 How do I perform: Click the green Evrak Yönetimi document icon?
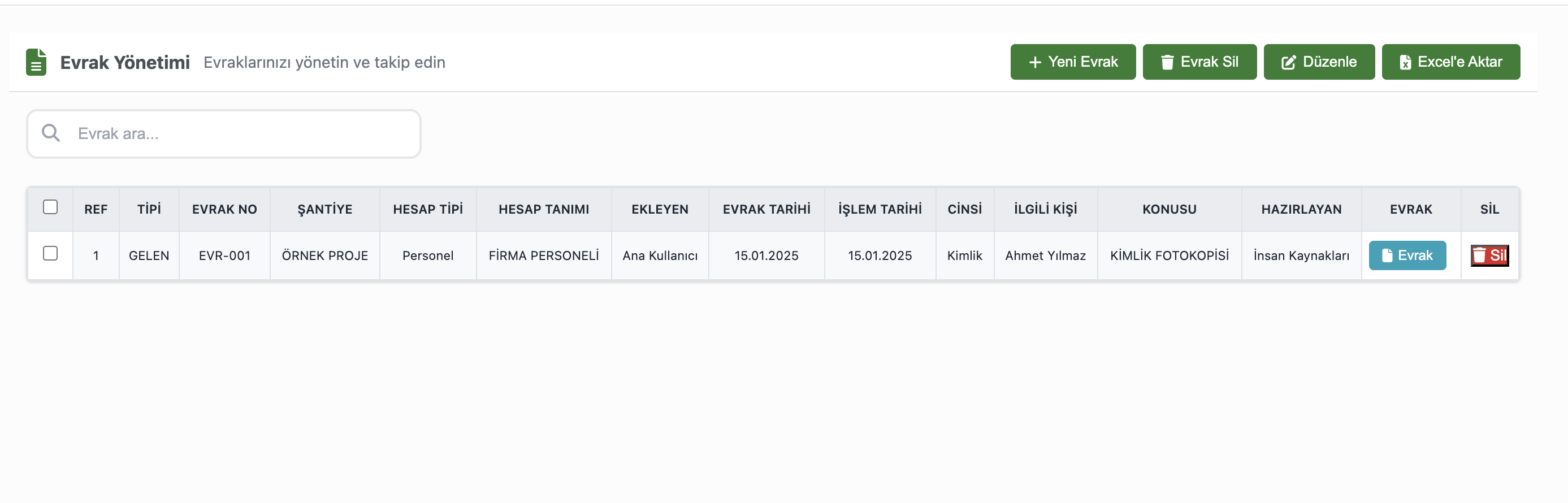37,62
